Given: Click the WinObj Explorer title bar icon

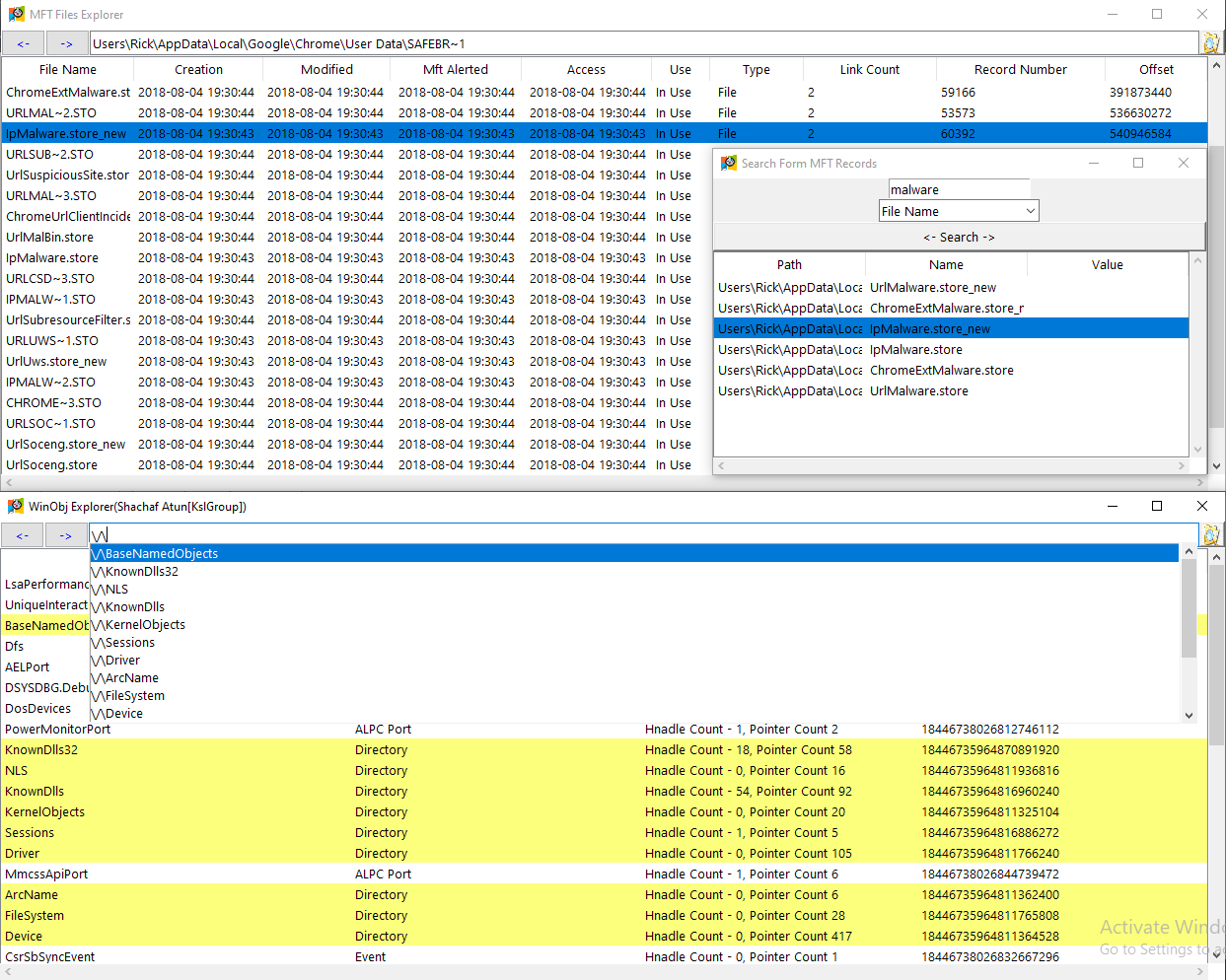Looking at the screenshot, I should click(16, 506).
